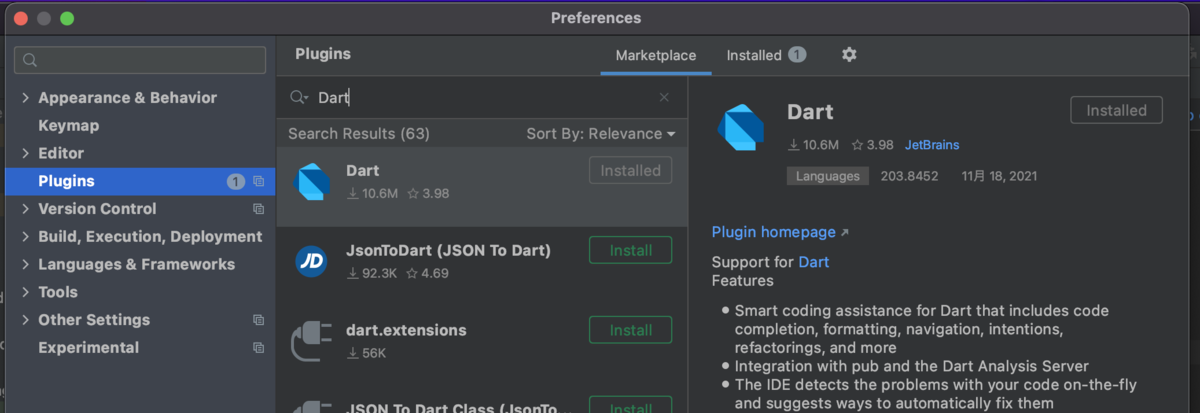Click the plugins settings gear icon

coord(849,55)
